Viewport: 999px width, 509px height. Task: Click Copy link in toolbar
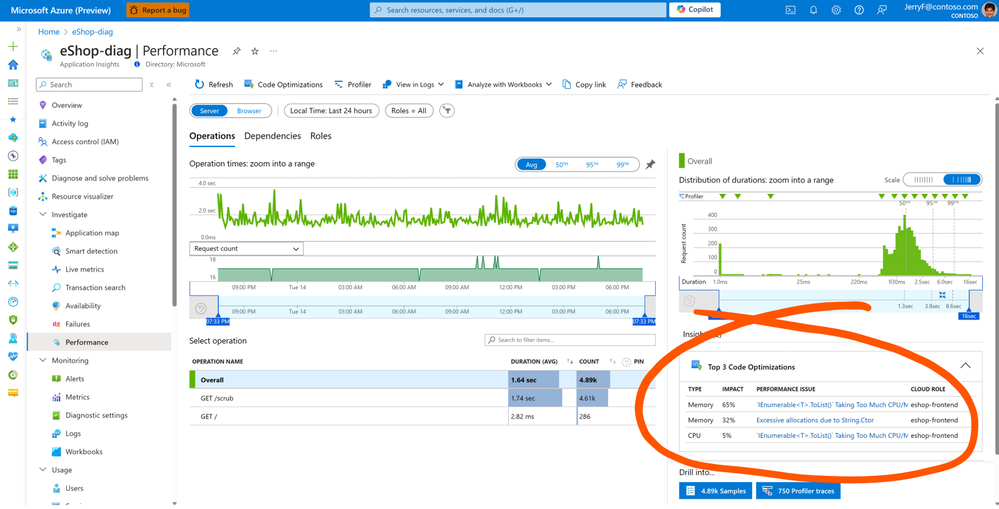pyautogui.click(x=584, y=85)
